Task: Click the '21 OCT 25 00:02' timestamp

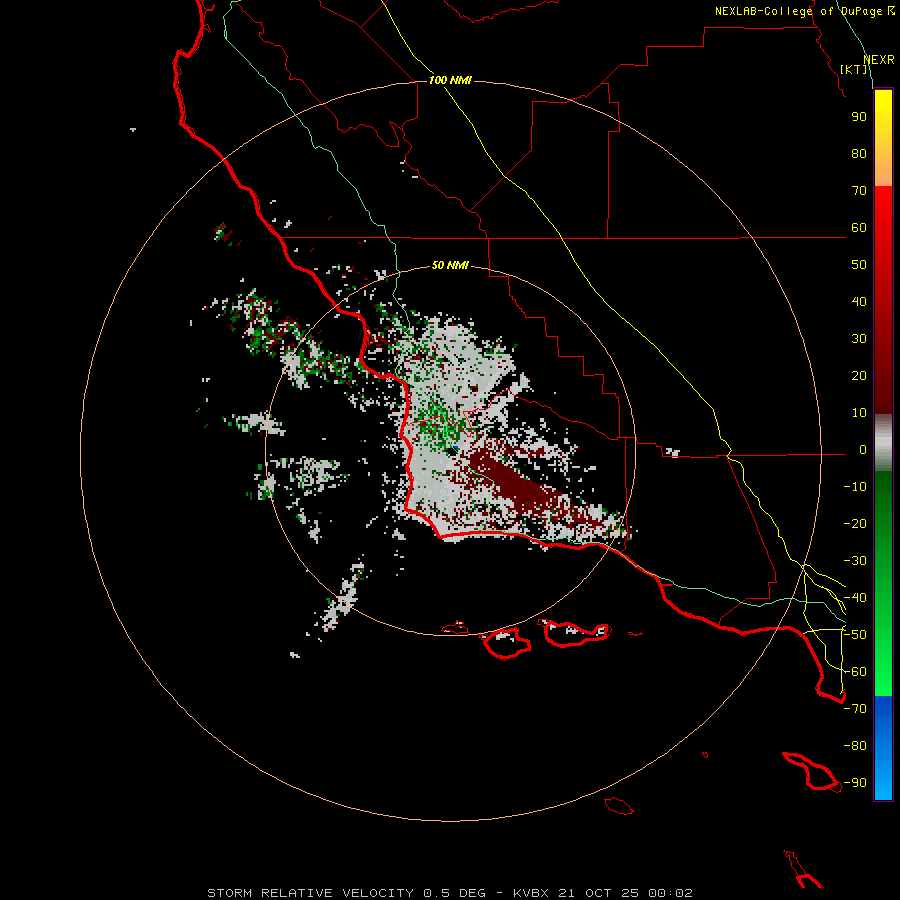Action: point(625,893)
